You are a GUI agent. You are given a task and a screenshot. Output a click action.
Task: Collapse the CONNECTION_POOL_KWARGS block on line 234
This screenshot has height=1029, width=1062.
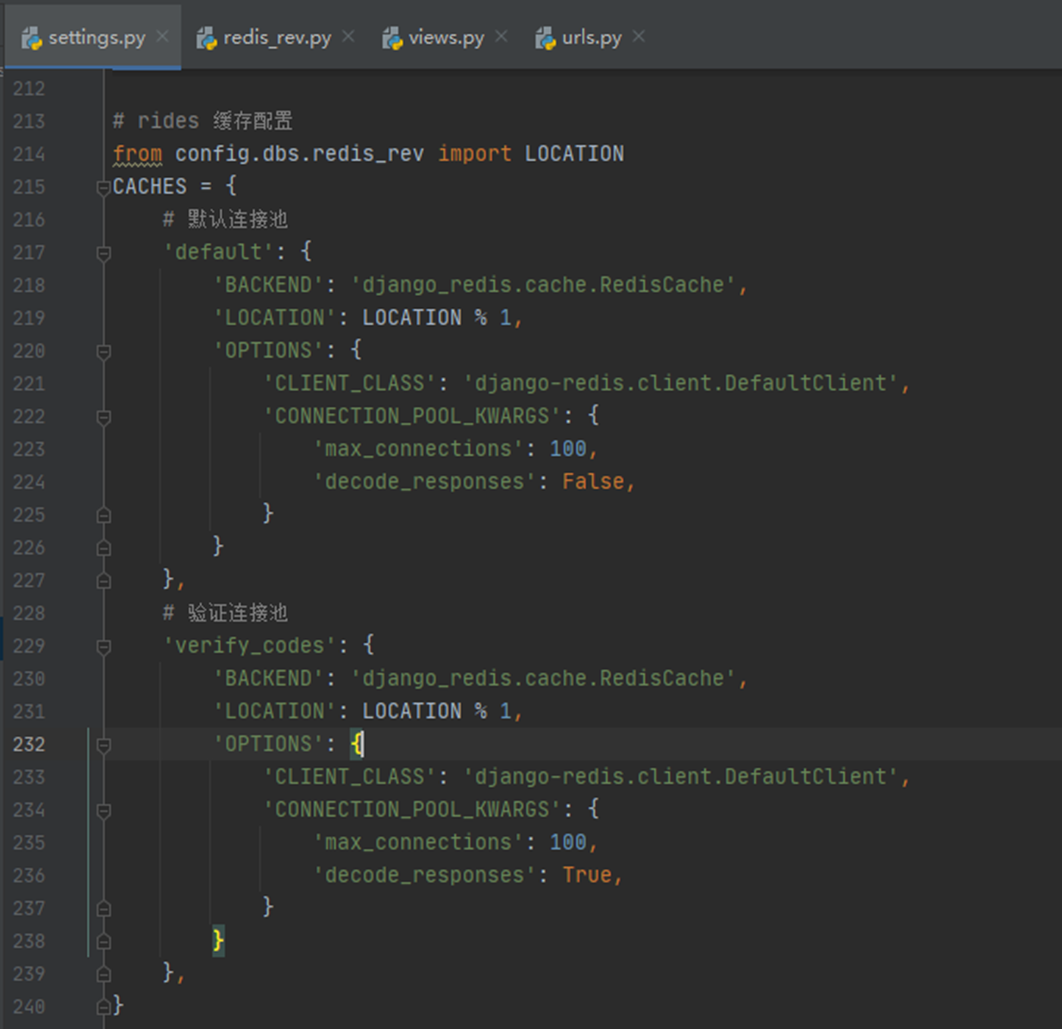[x=103, y=810]
